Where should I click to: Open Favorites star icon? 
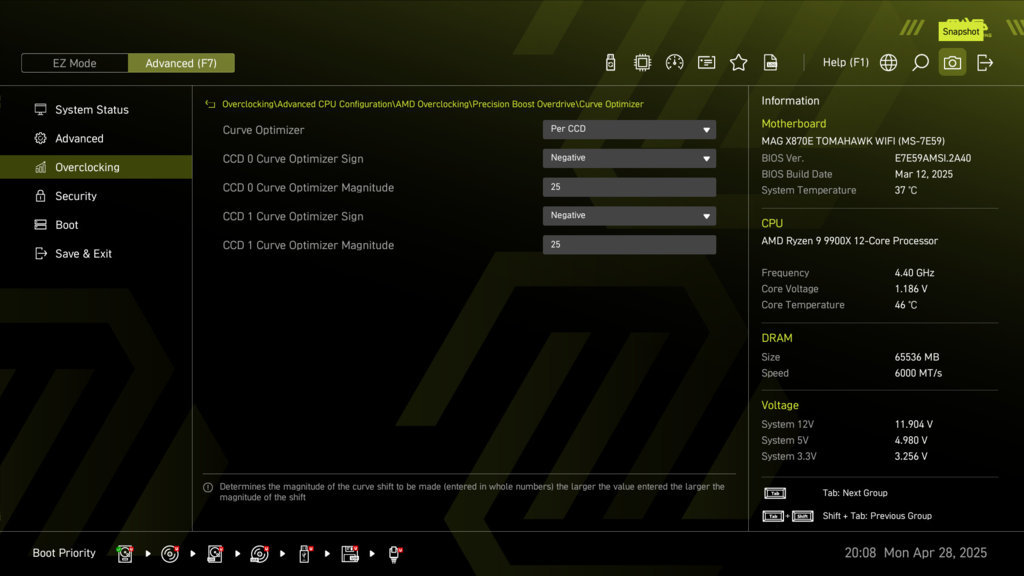click(x=738, y=63)
